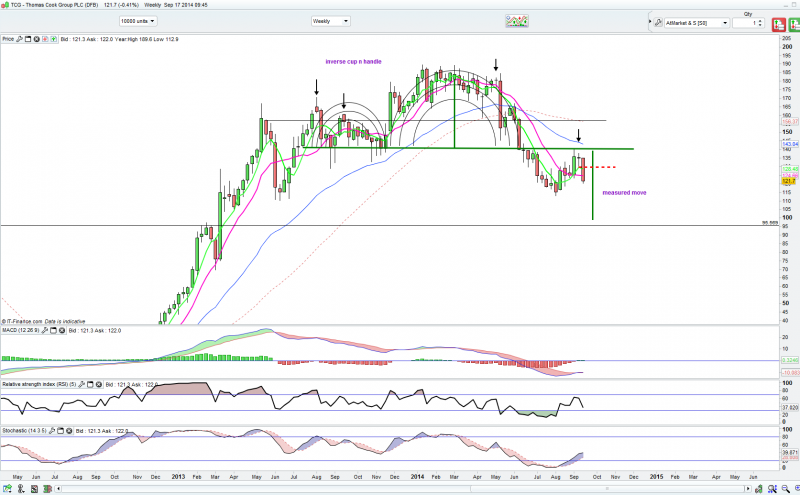This screenshot has height=495, width=800.
Task: Open the indicators chart icon in toolbar
Action: coord(517,21)
